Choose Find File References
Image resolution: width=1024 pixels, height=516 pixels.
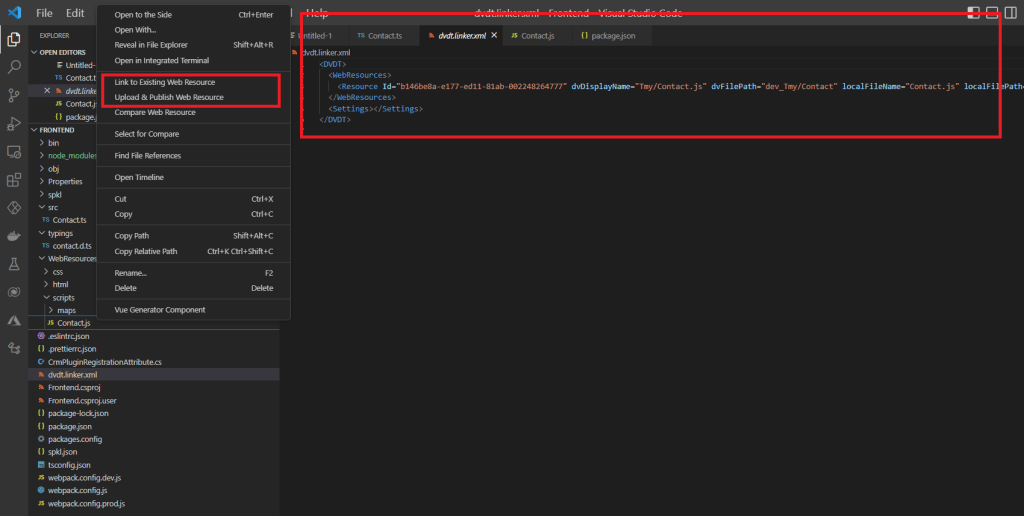coord(194,155)
